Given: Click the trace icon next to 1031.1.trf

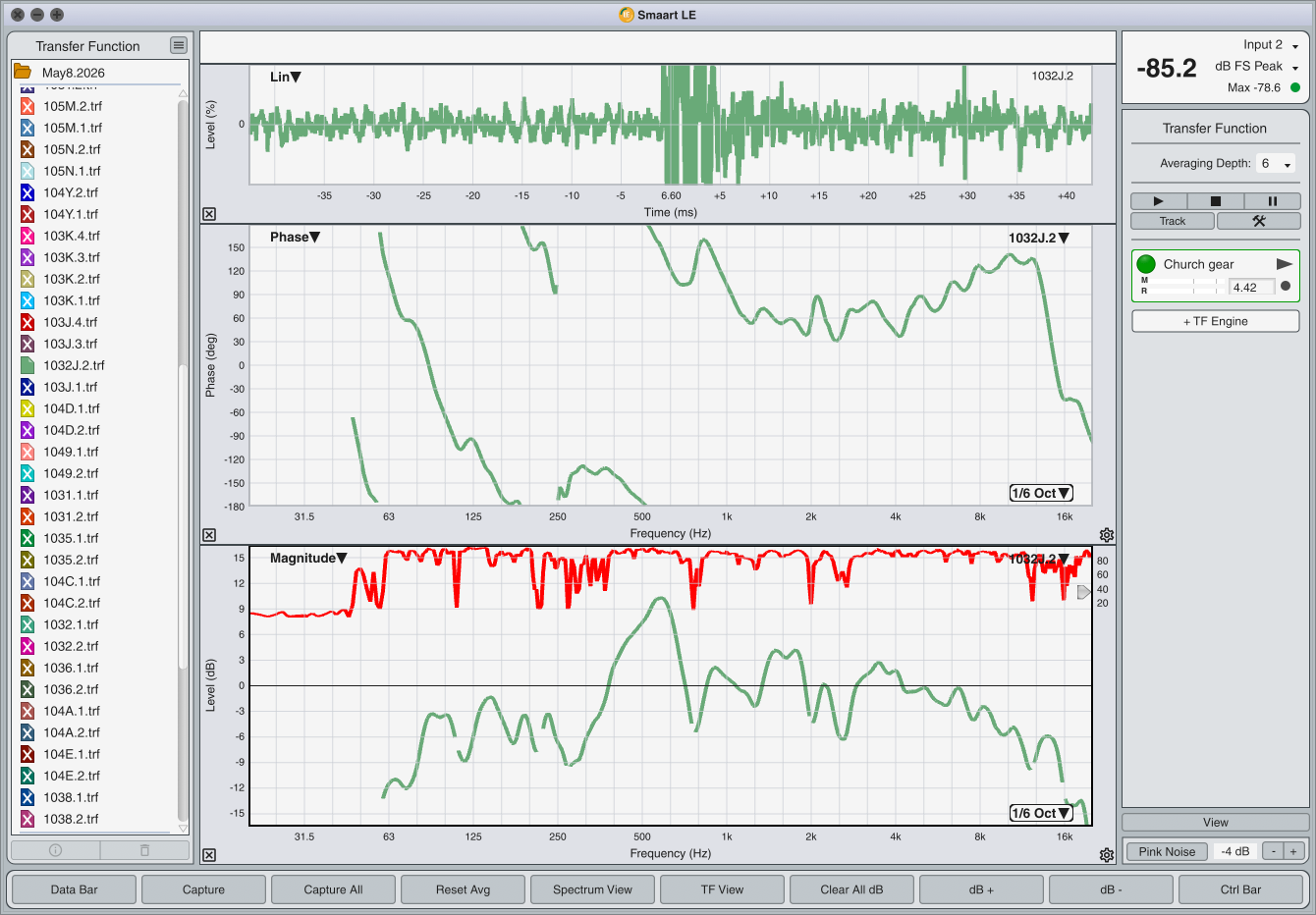Looking at the screenshot, I should pos(27,495).
